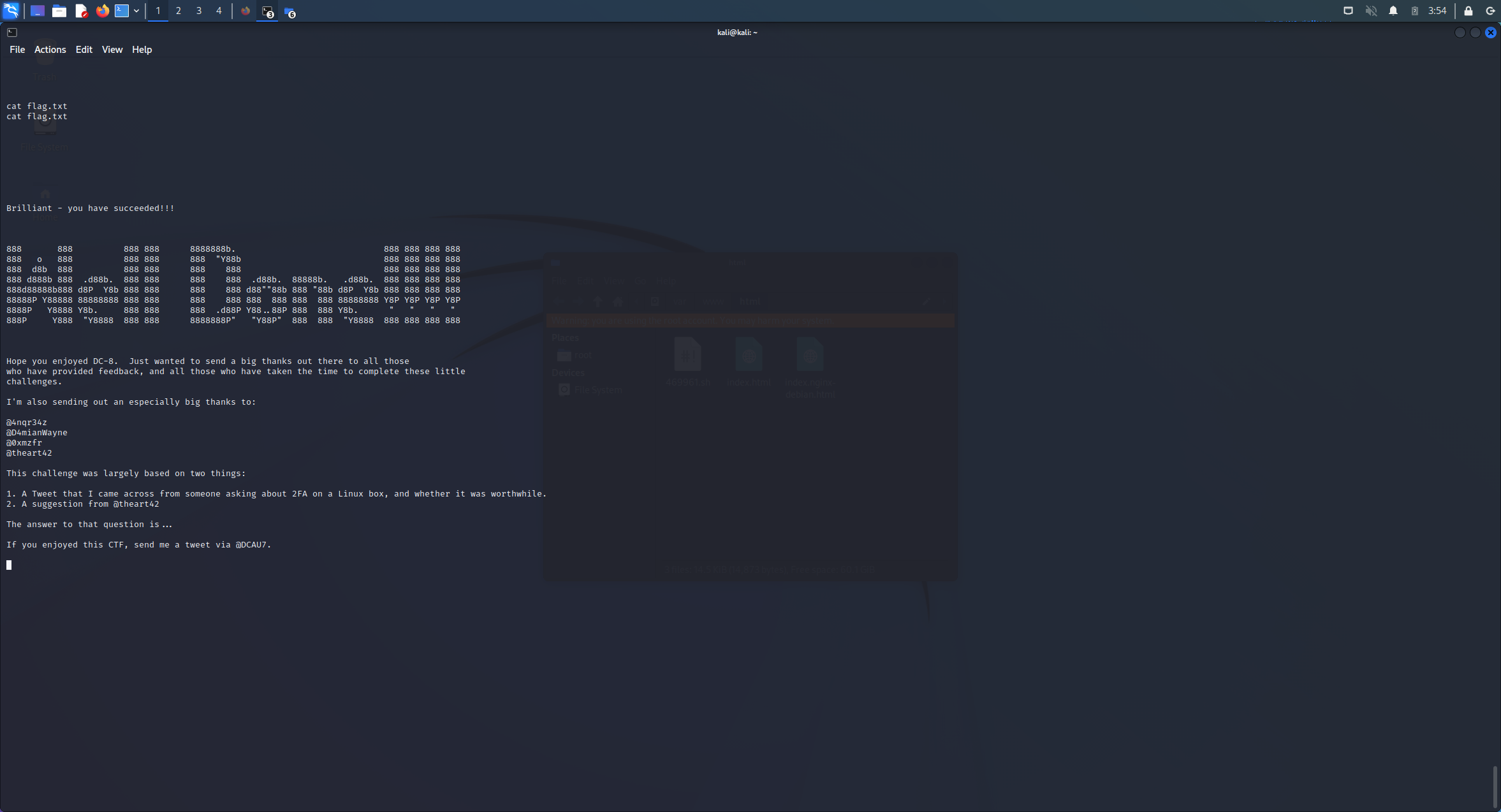1501x812 pixels.
Task: Close the kali@kali terminal window
Action: (1491, 33)
